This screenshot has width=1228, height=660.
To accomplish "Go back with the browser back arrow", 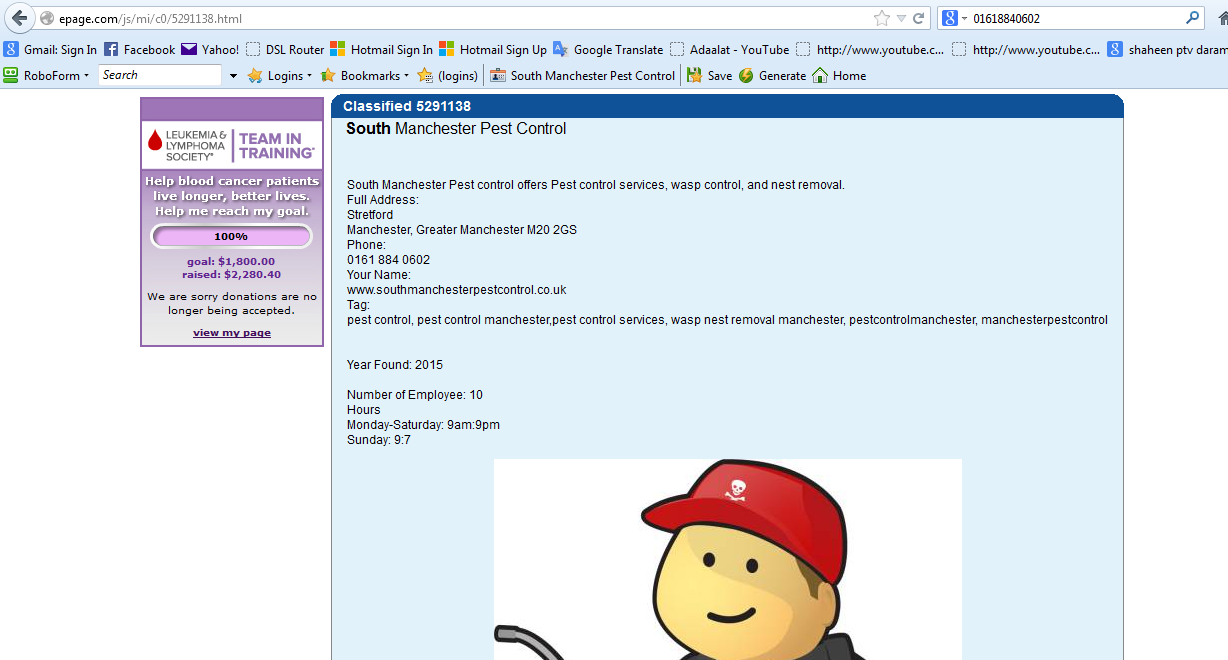I will (x=19, y=18).
